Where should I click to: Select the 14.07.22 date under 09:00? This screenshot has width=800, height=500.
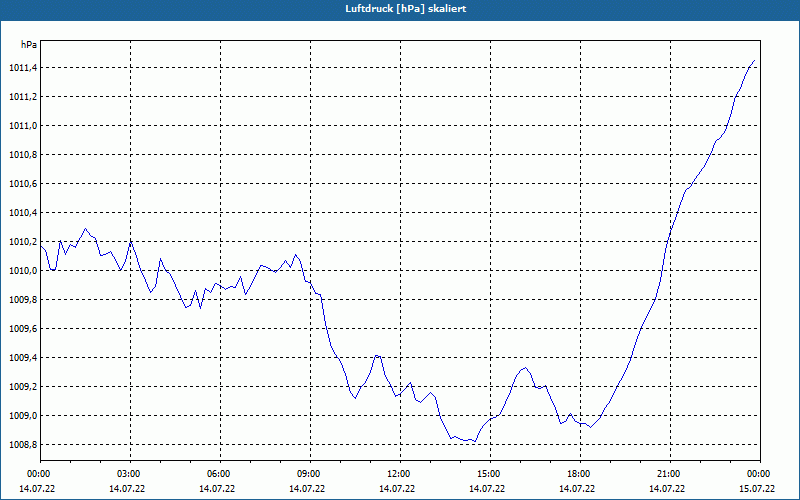tap(307, 489)
